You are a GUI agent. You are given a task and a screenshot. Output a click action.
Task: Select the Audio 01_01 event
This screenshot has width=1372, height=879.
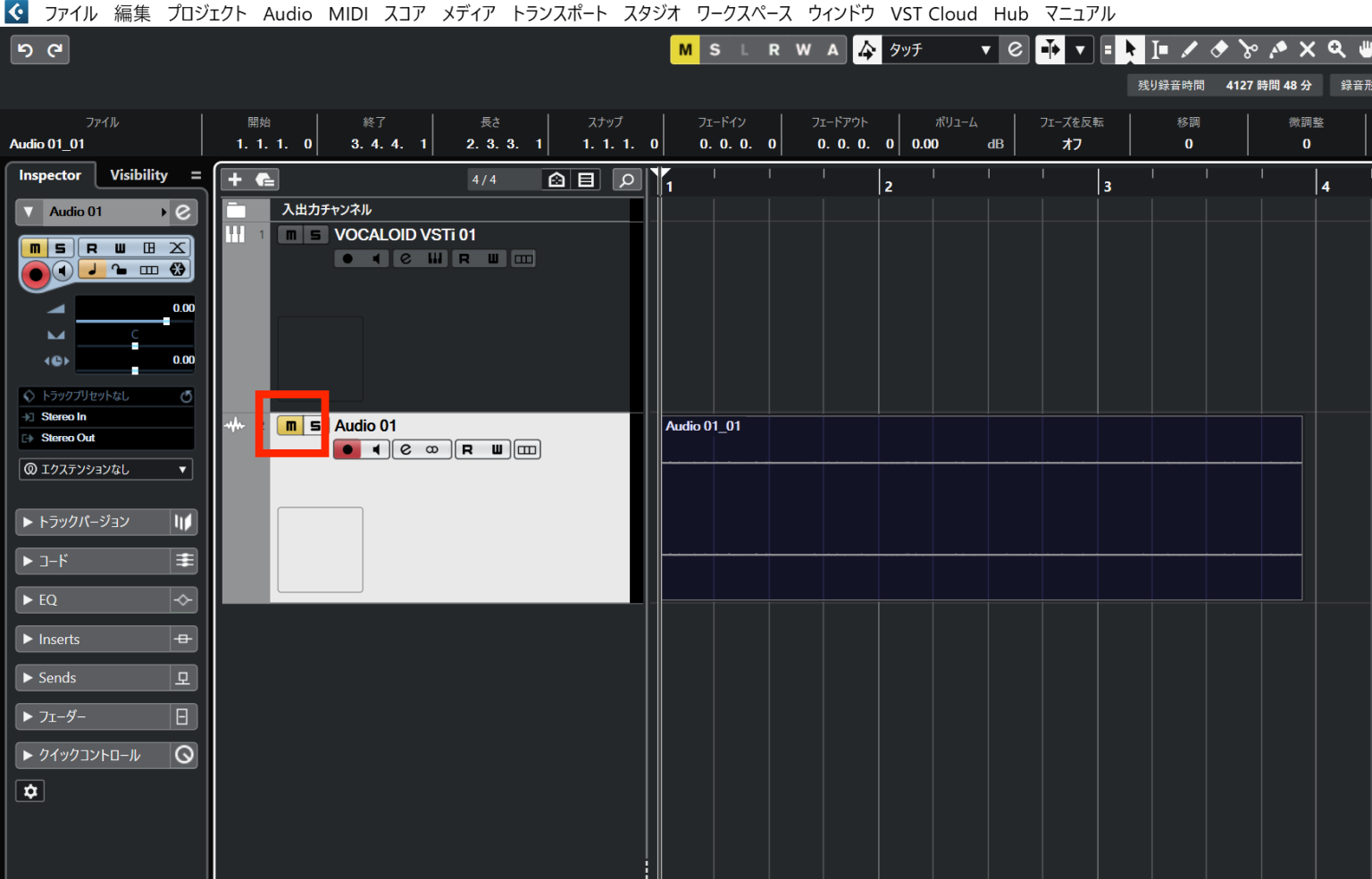(983, 505)
